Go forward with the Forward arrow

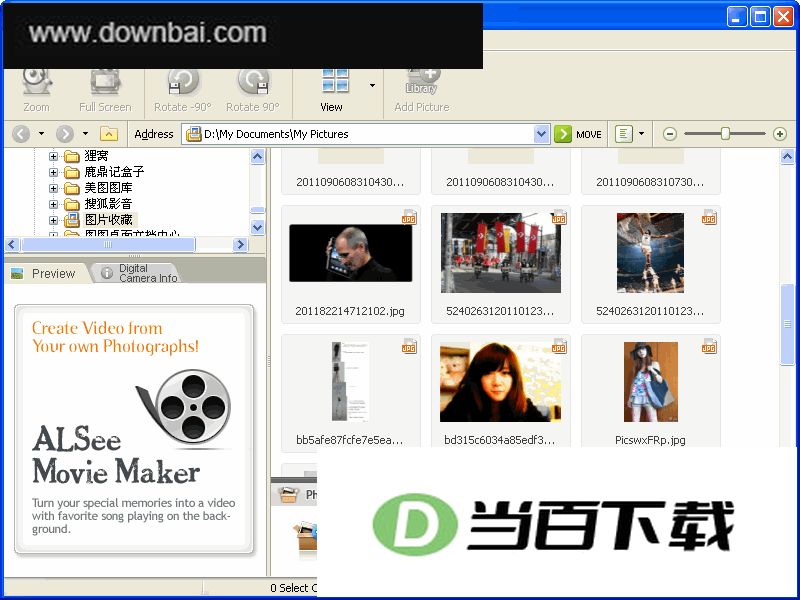click(x=65, y=134)
